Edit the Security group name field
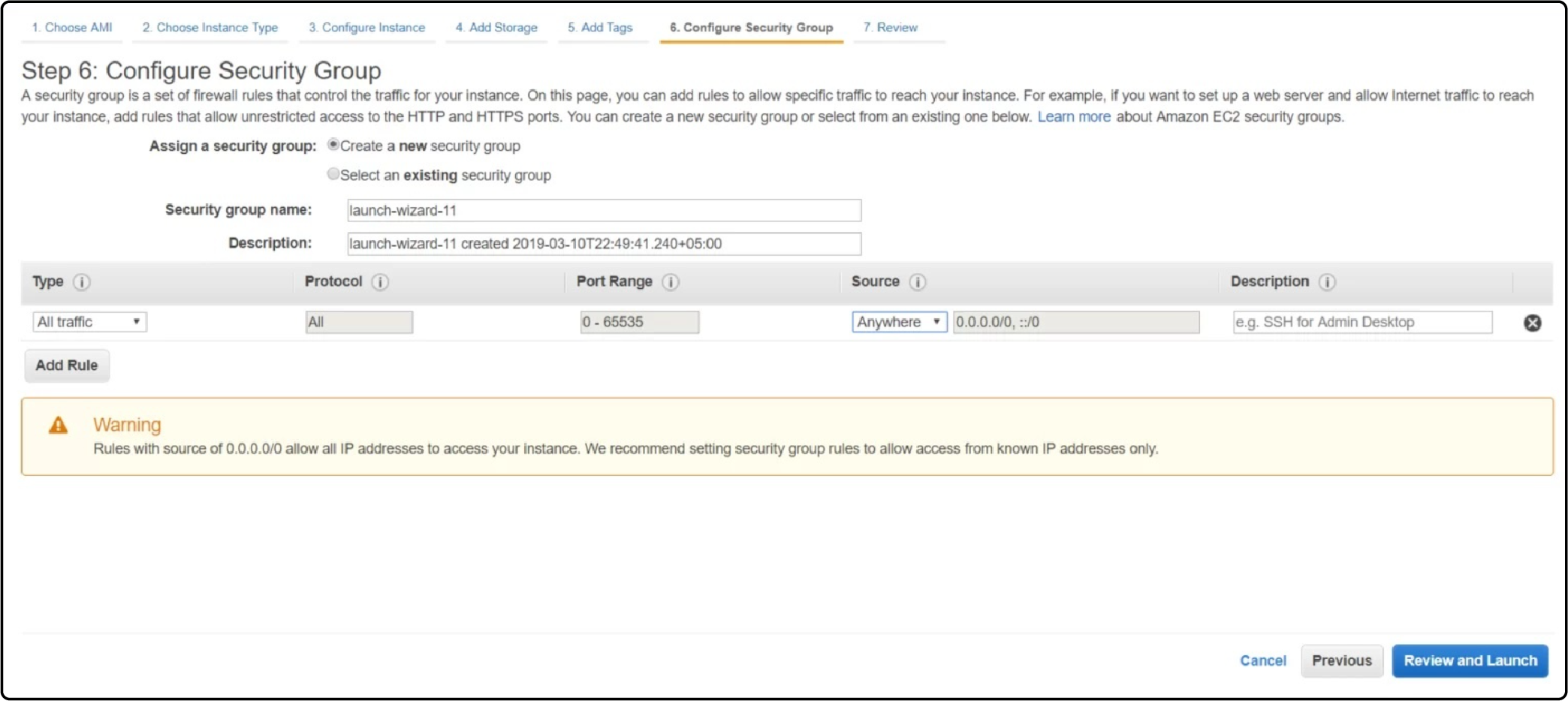This screenshot has height=701, width=1568. coord(604,210)
